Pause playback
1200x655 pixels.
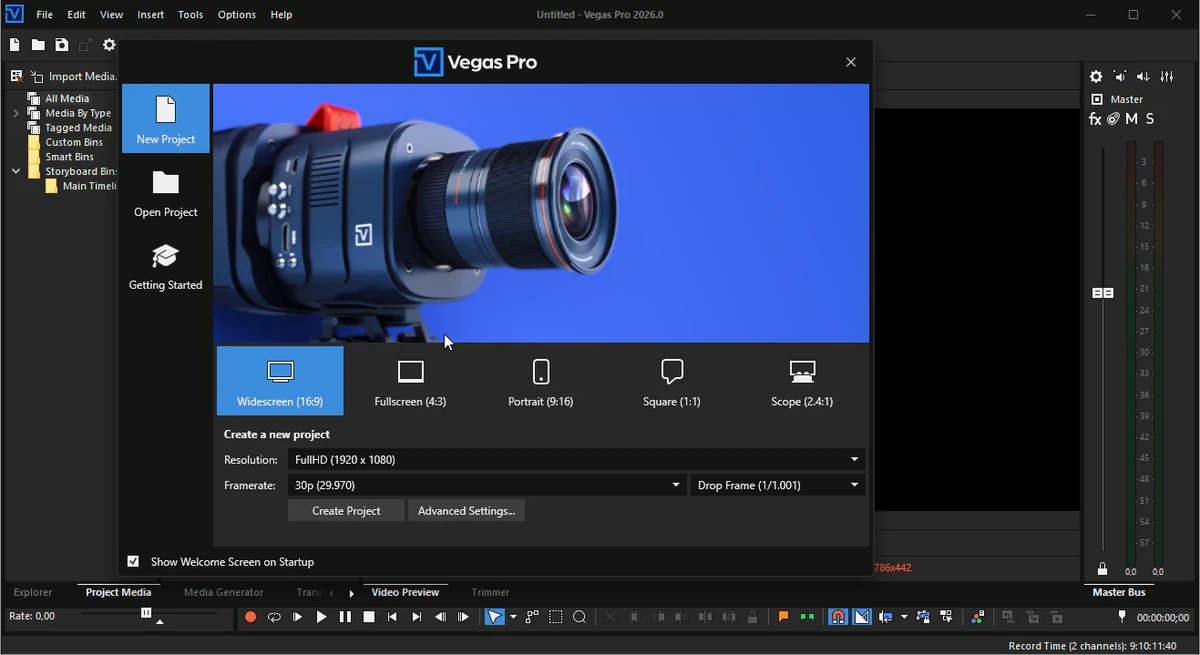[x=345, y=617]
